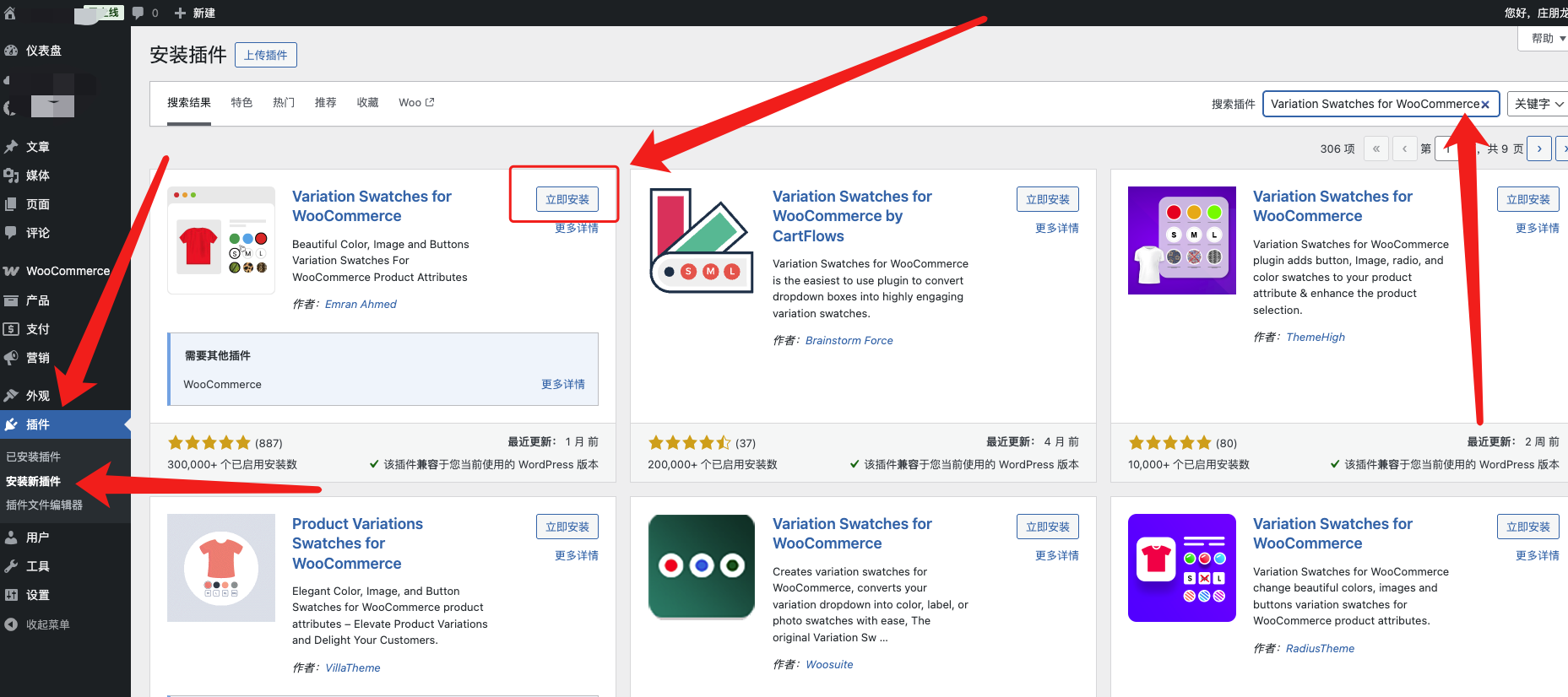This screenshot has height=697, width=1568.
Task: Open 已安装插件 submenu item
Action: coord(34,457)
